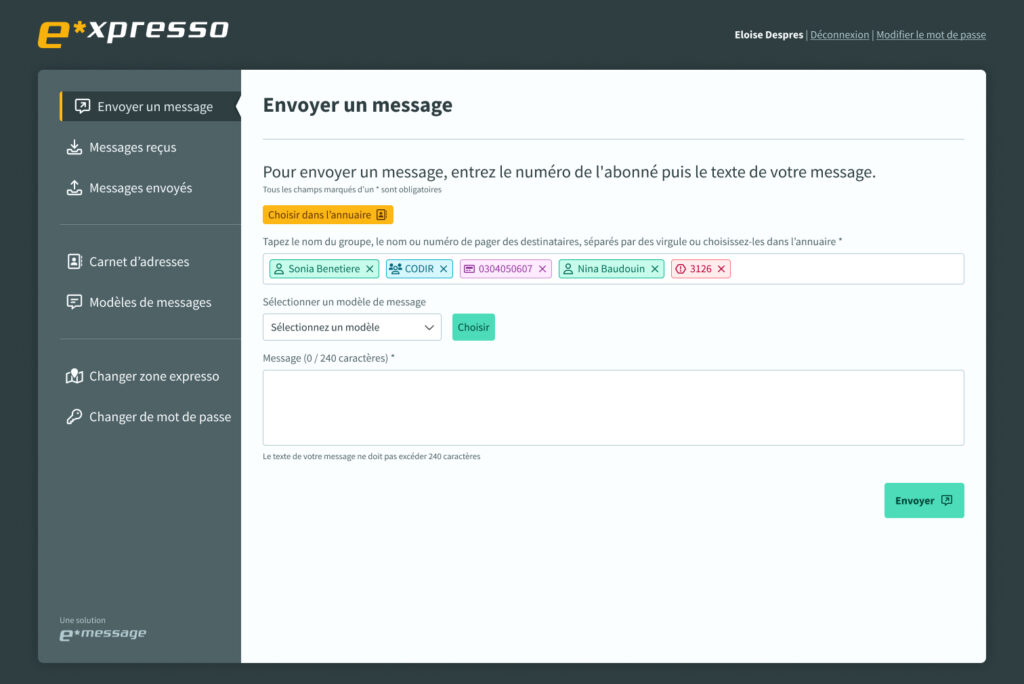Click the Modèles de messages template icon
Screen dimensions: 1024x684
(x=74, y=301)
